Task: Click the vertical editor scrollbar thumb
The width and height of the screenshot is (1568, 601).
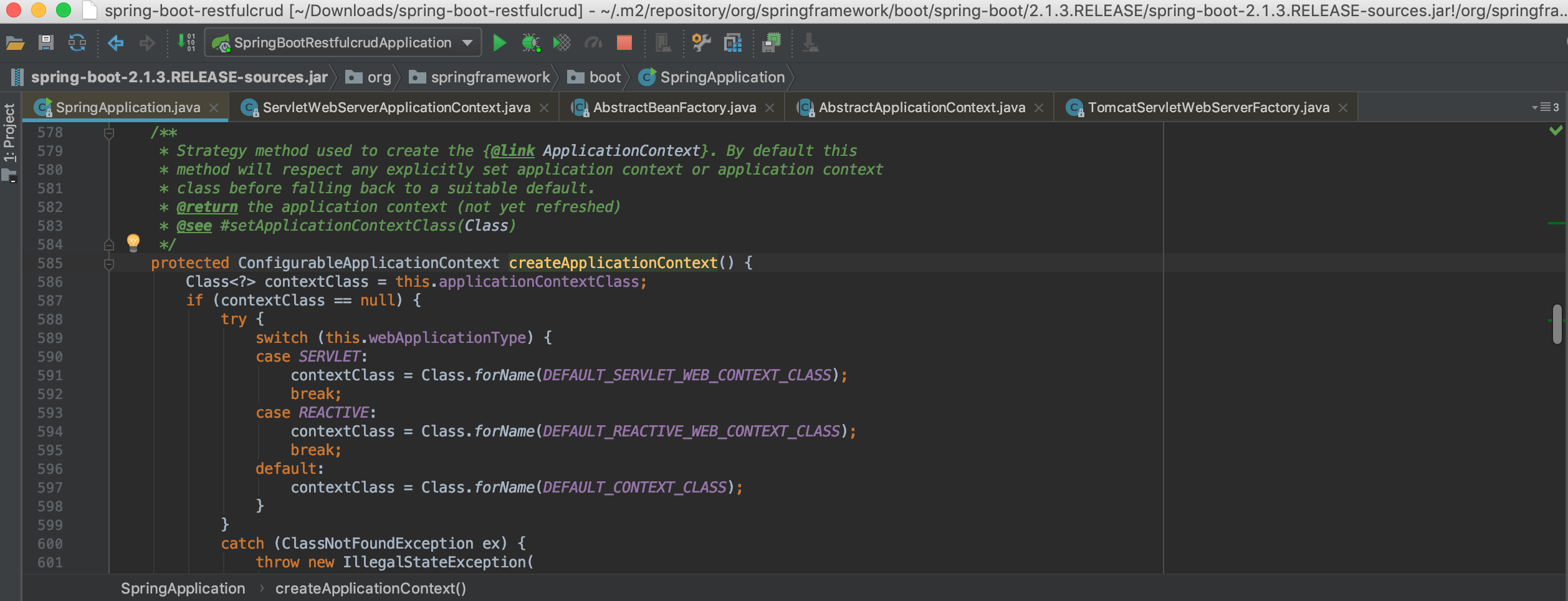Action: [x=1557, y=324]
